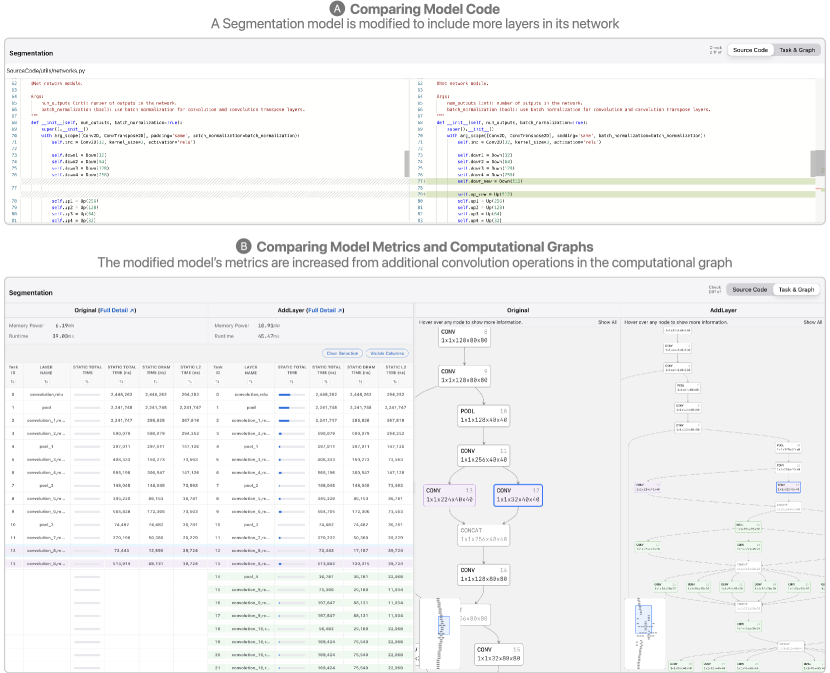
Task: Open the Visible Columns button
Action: click(x=387, y=353)
